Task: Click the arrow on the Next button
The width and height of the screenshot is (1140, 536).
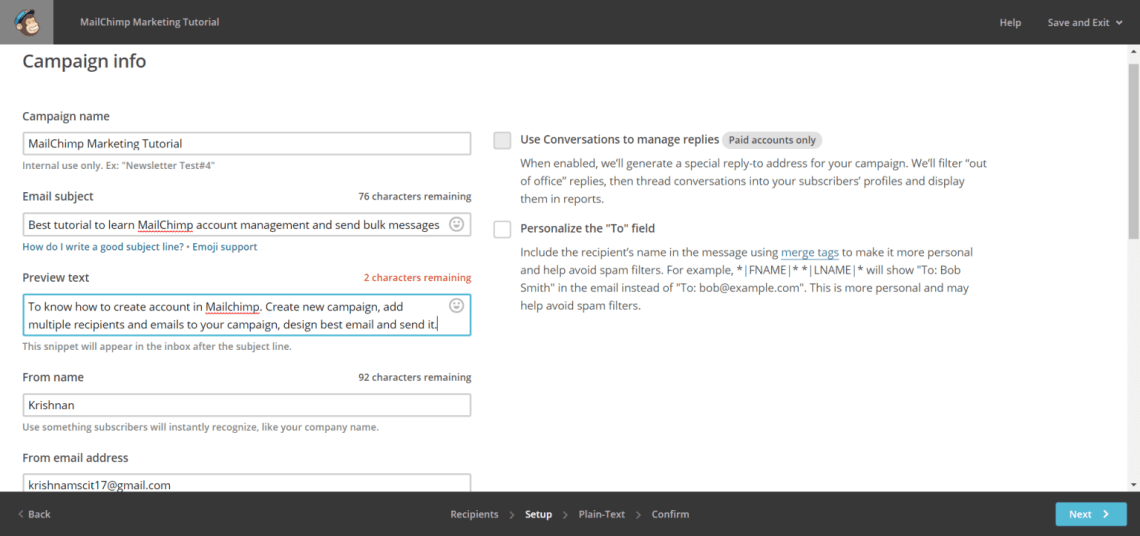Action: coord(1106,514)
